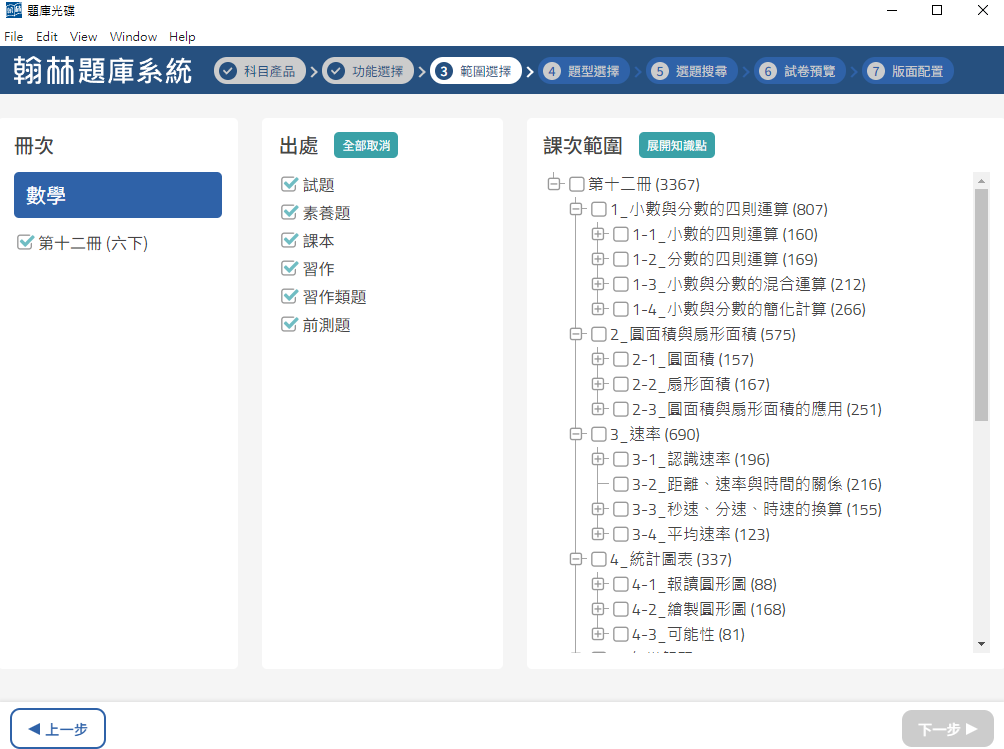This screenshot has height=749, width=1004.
Task: Click the step 7 版面配置 number icon
Action: (x=876, y=71)
